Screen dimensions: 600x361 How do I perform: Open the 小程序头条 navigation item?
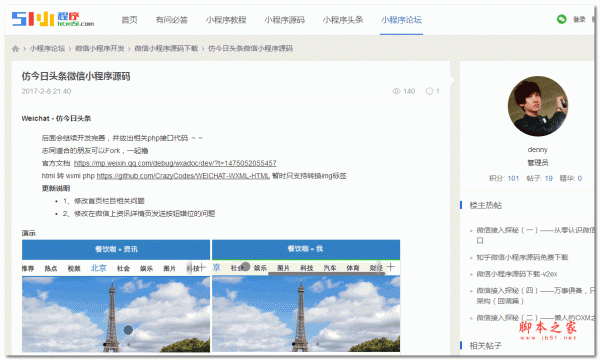[343, 20]
